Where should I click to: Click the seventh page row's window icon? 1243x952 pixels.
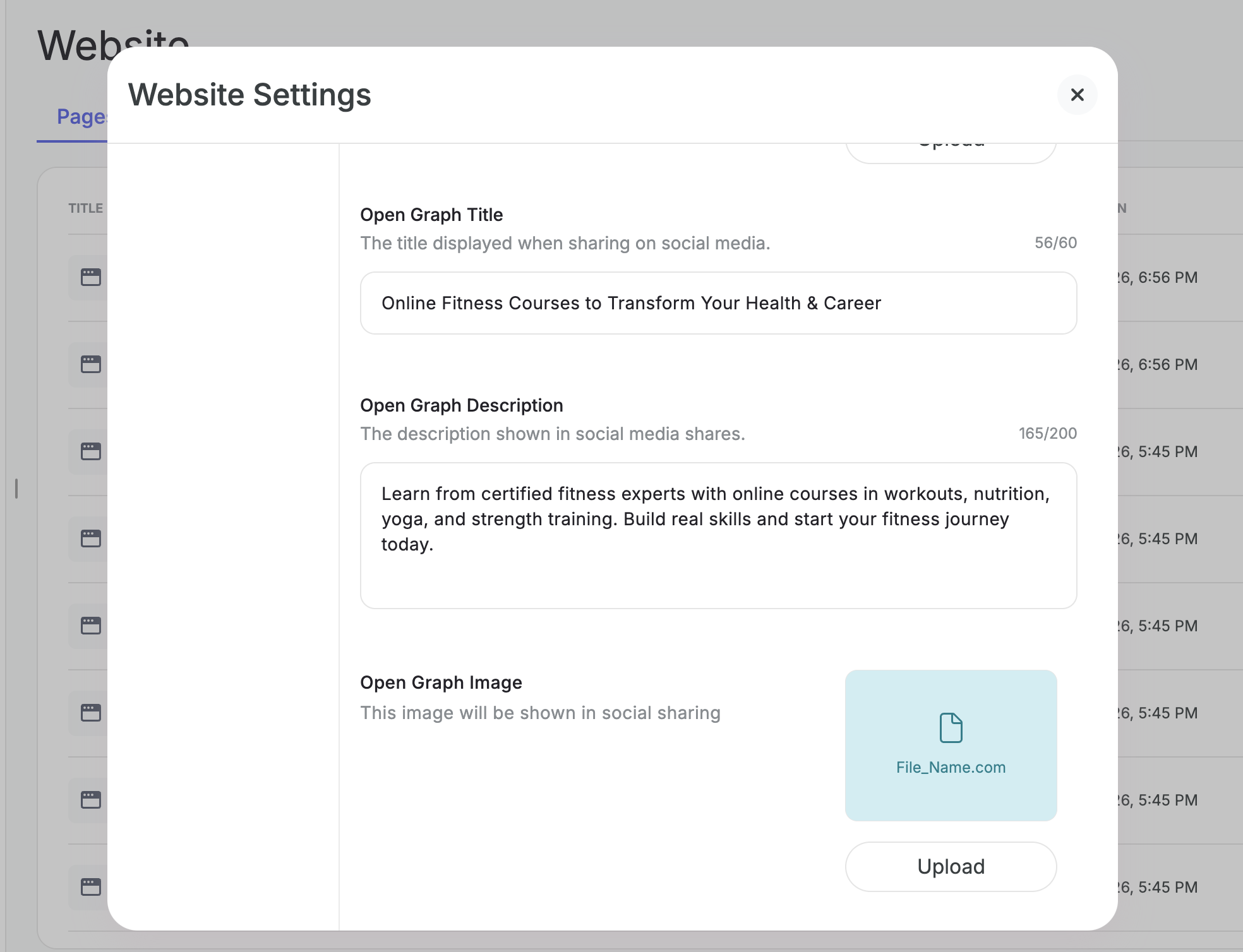(x=90, y=800)
